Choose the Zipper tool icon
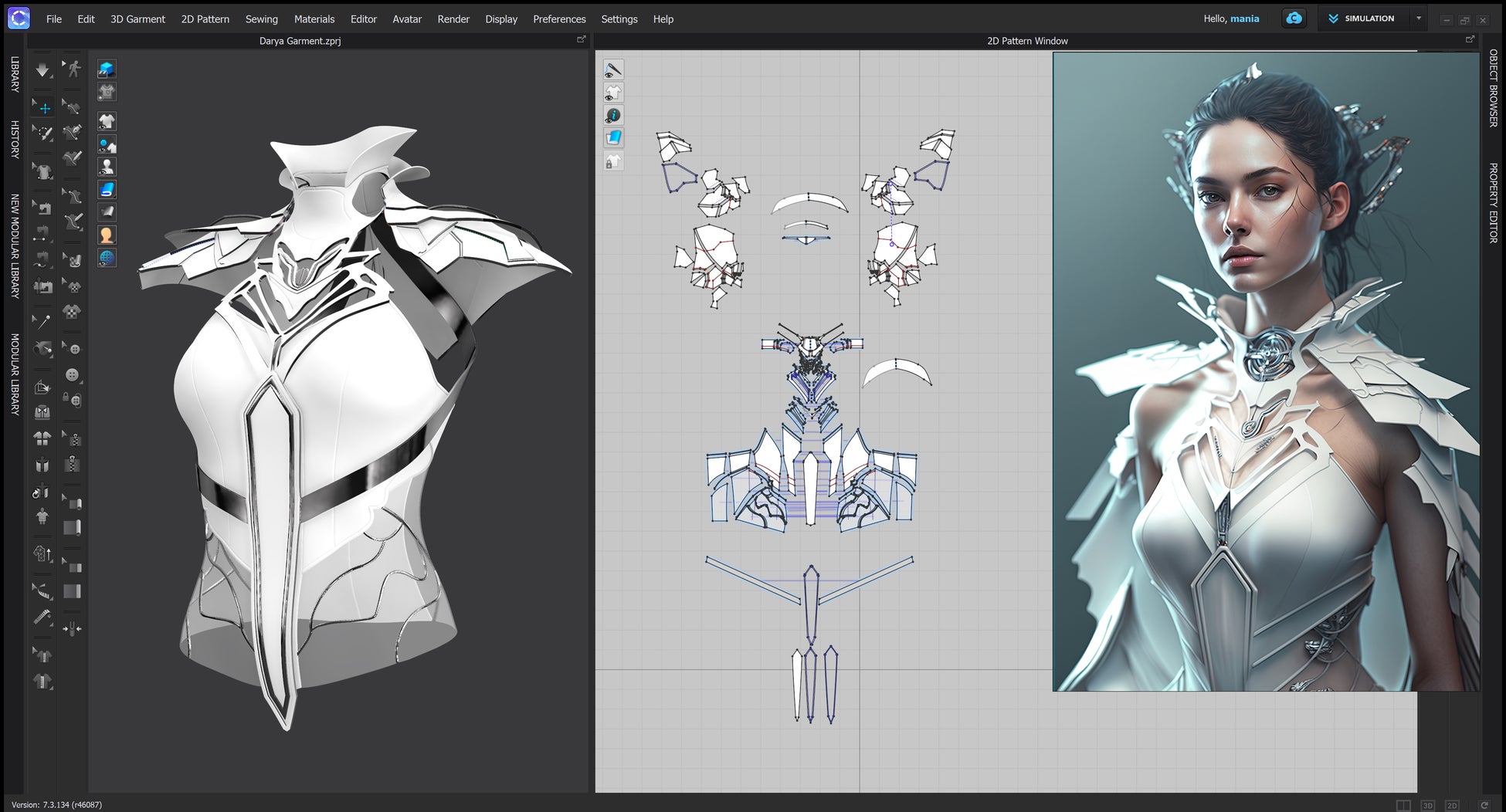The width and height of the screenshot is (1506, 812). (72, 464)
